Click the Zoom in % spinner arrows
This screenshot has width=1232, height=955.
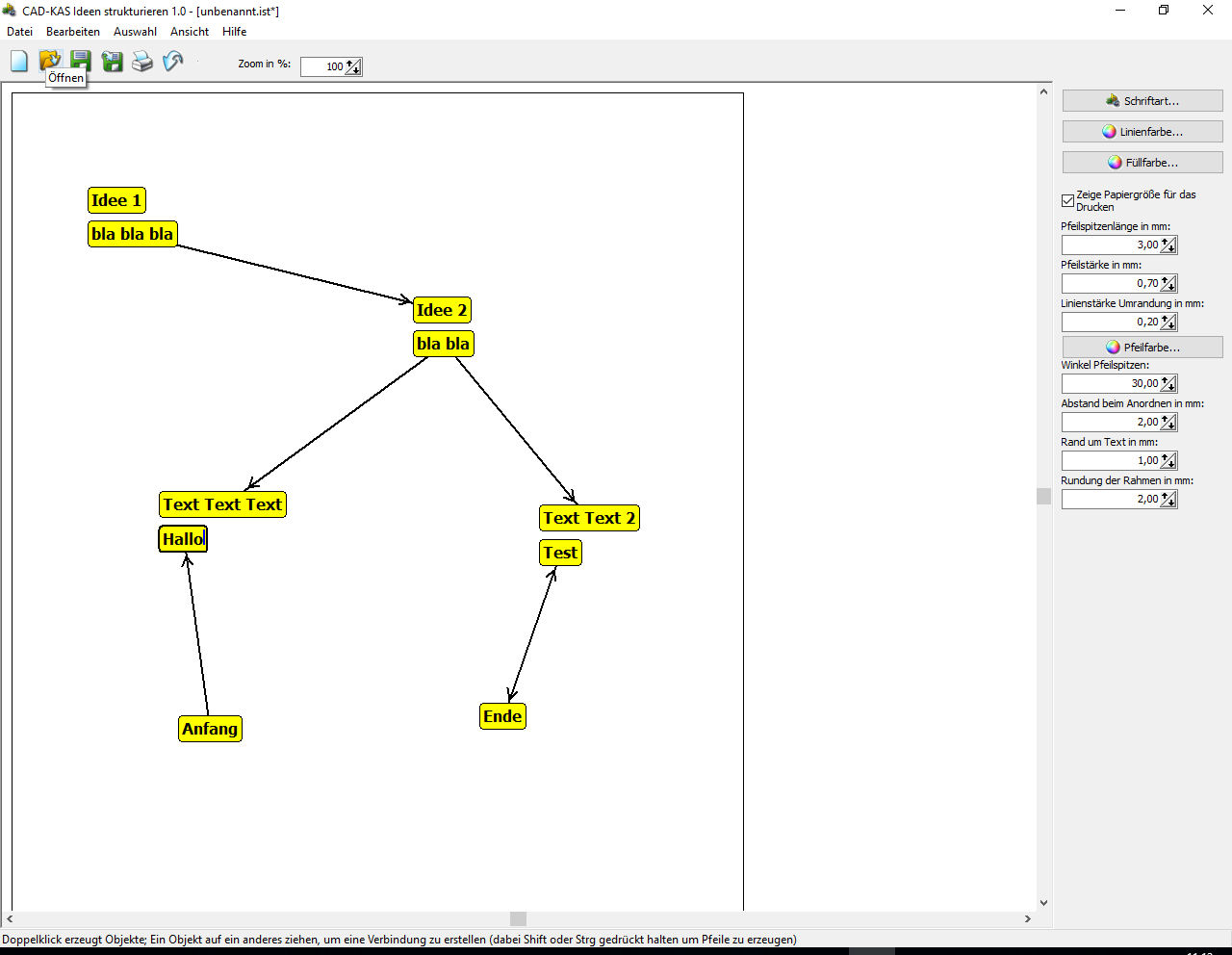(353, 66)
